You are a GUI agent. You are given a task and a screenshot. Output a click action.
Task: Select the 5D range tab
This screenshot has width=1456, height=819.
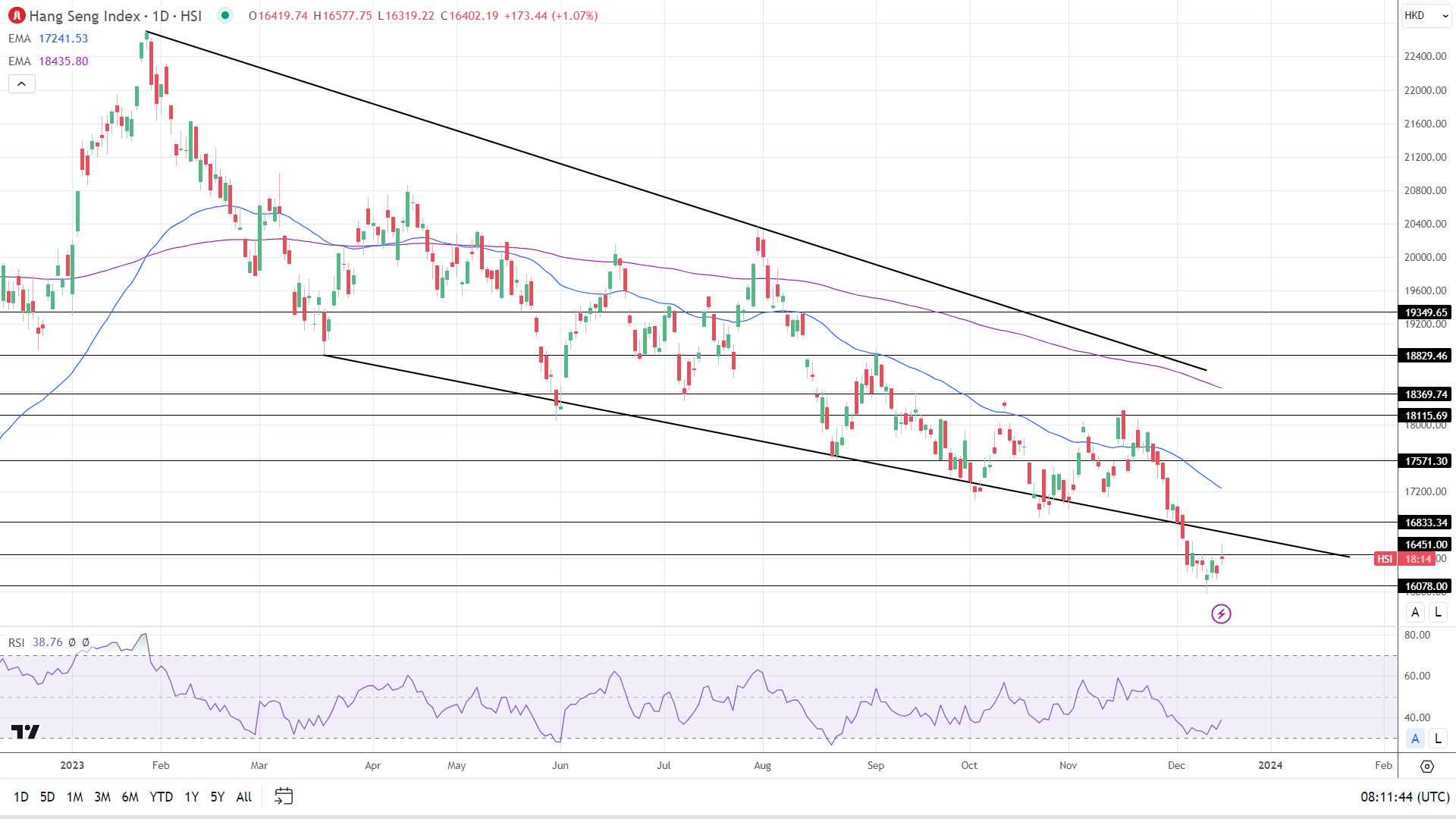(x=47, y=796)
